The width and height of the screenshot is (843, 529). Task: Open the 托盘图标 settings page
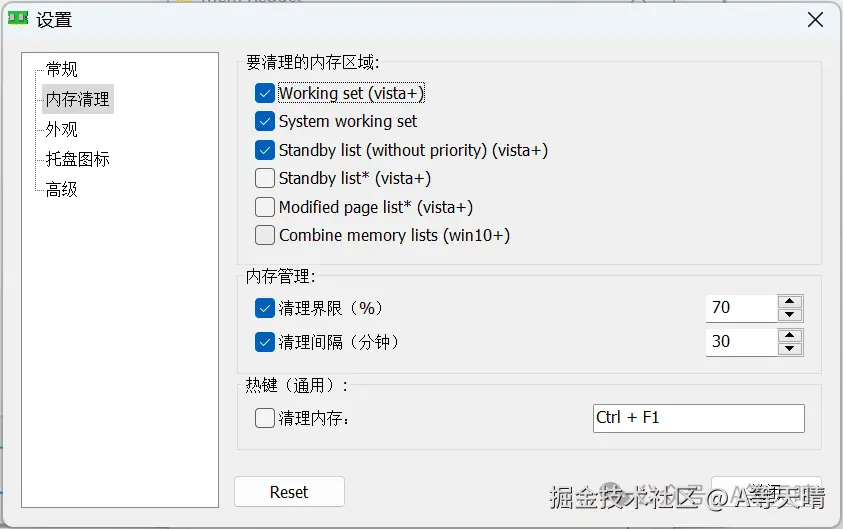pyautogui.click(x=78, y=159)
